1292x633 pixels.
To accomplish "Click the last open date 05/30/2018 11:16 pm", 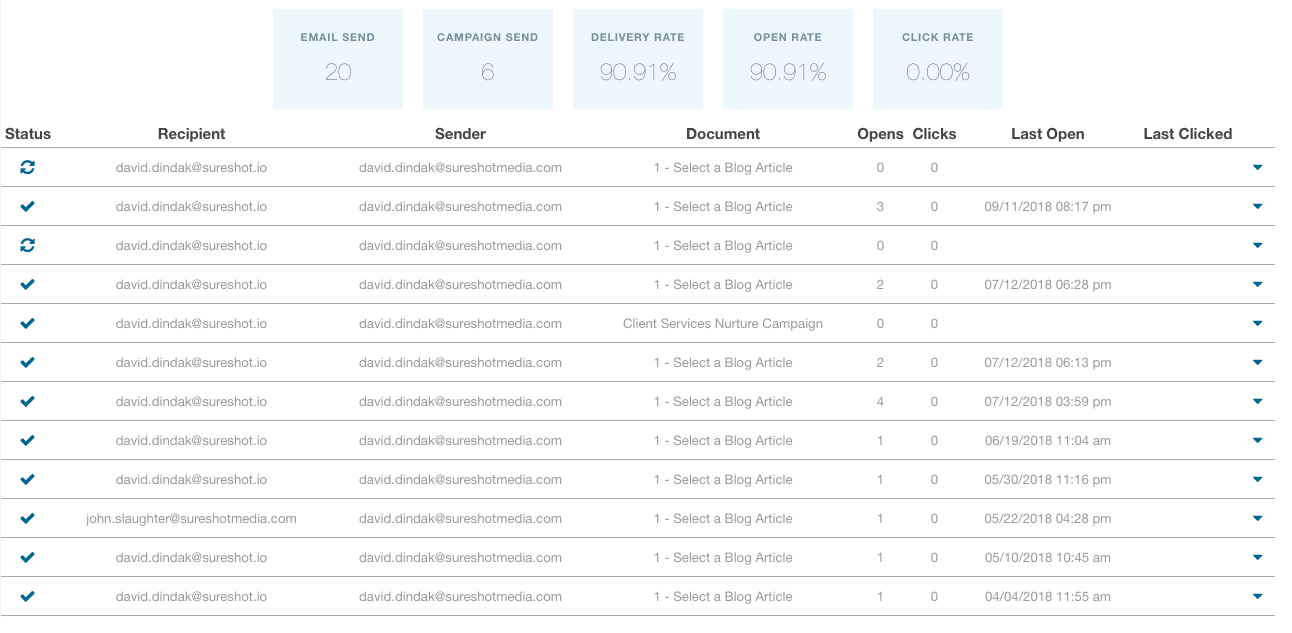I will (x=1048, y=480).
